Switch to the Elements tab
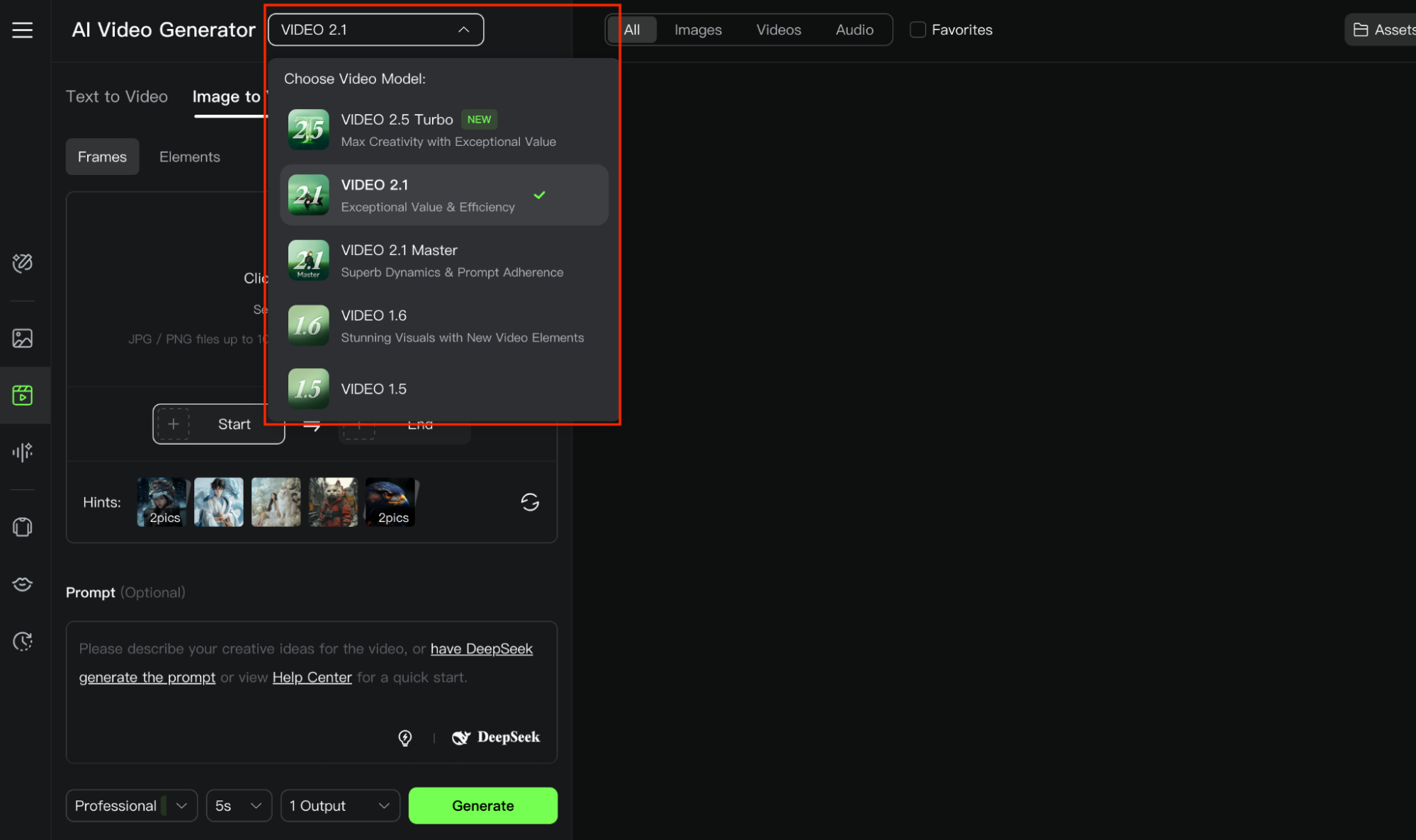 point(189,157)
